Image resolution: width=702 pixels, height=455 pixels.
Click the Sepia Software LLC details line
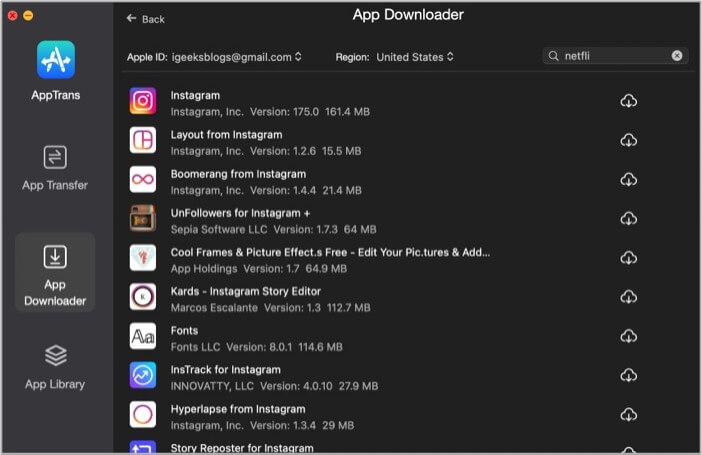(x=273, y=230)
